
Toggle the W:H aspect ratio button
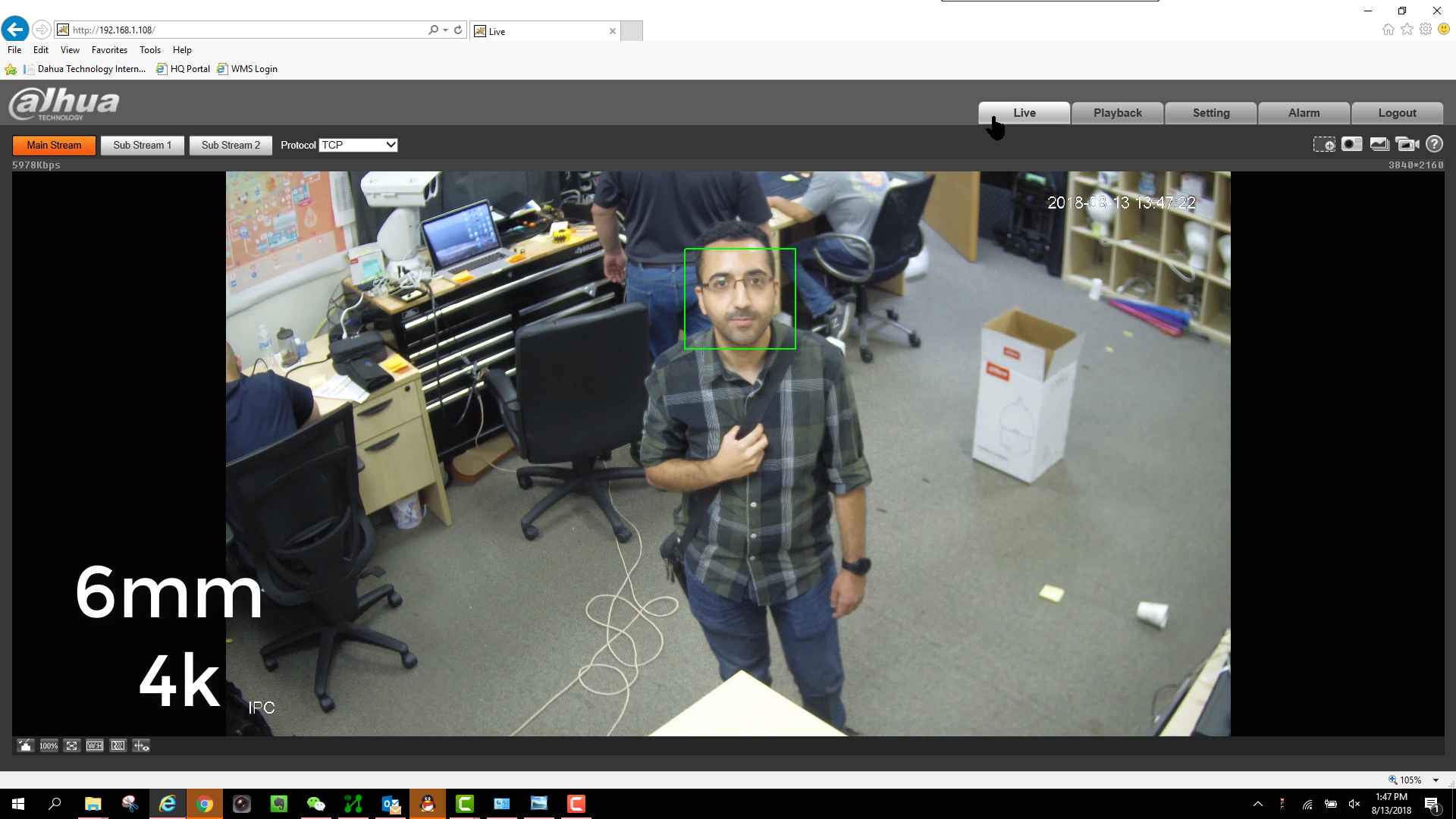[x=95, y=745]
